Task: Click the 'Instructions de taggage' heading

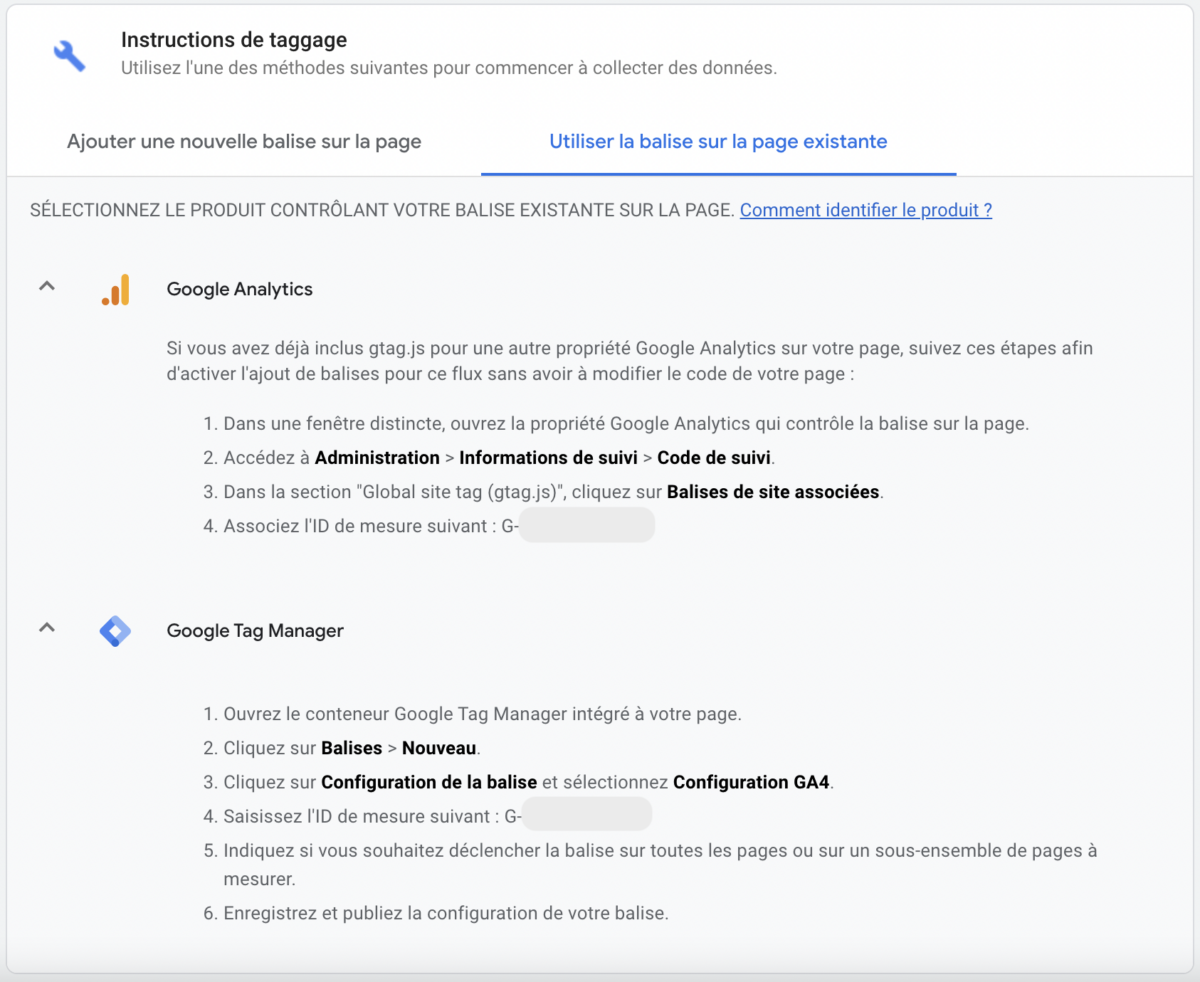Action: [233, 40]
